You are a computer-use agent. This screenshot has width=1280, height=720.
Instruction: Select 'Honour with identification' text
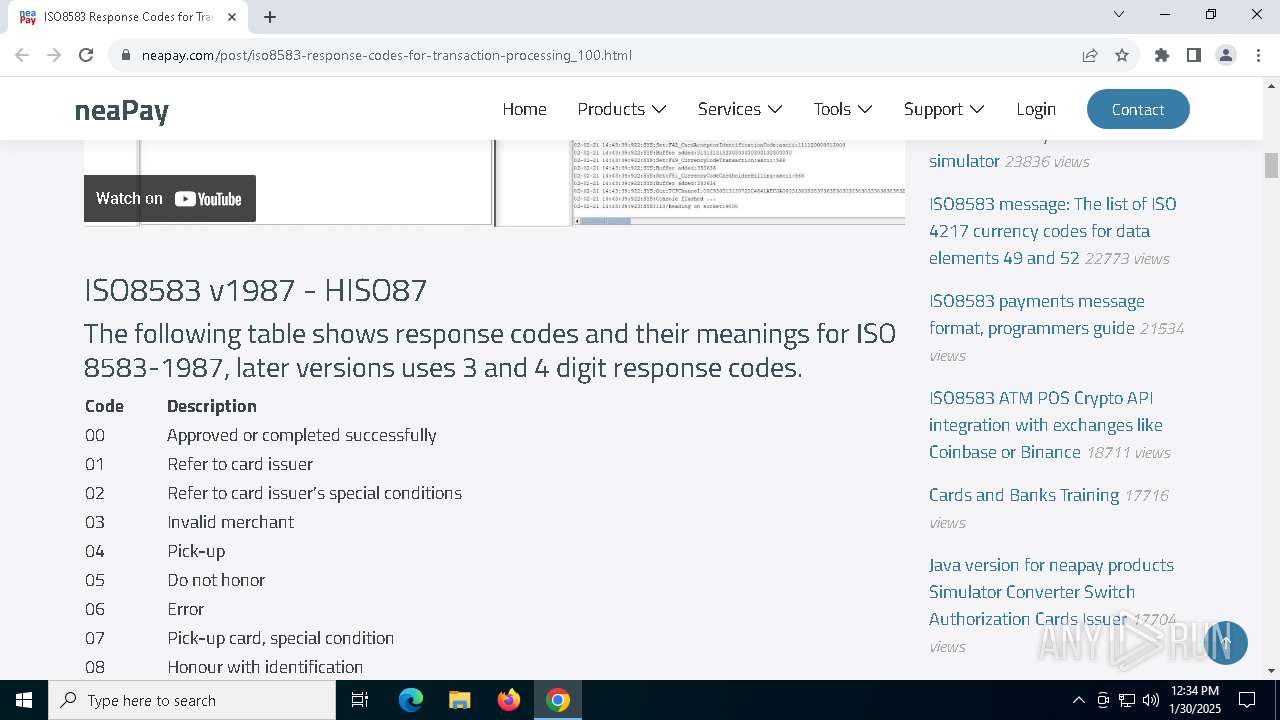[x=265, y=667]
